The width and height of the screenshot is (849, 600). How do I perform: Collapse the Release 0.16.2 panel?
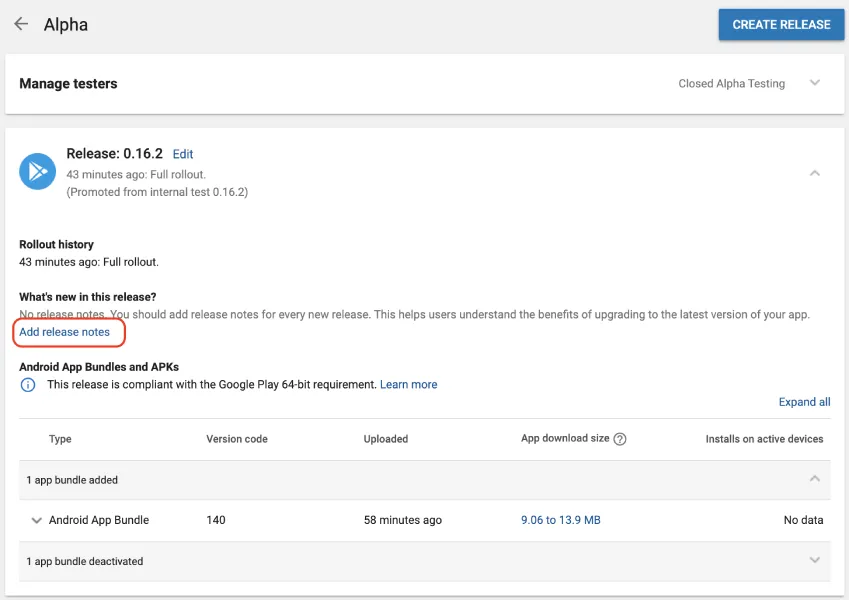pos(815,173)
